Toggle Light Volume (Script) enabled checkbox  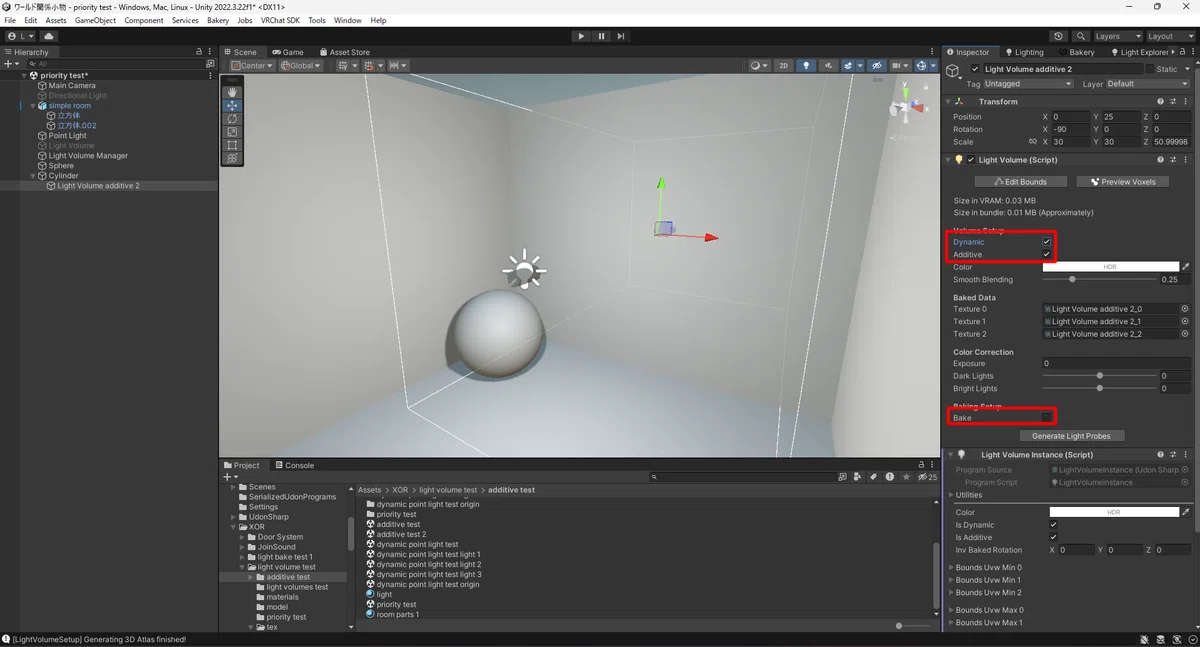[971, 160]
